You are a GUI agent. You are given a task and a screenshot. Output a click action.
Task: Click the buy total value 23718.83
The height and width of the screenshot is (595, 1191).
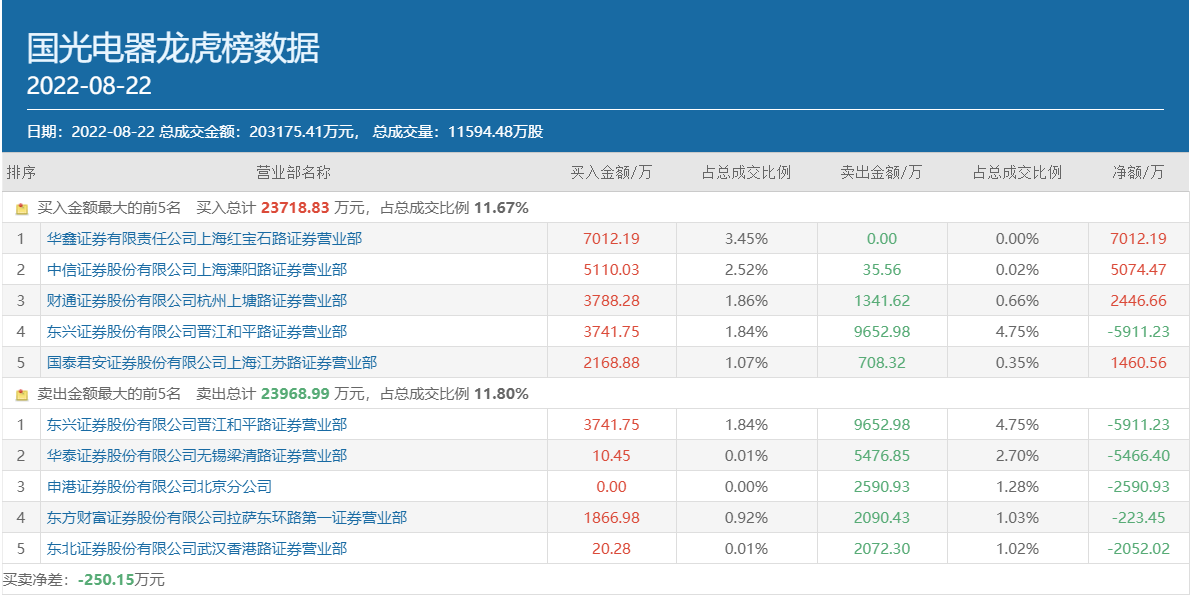295,209
